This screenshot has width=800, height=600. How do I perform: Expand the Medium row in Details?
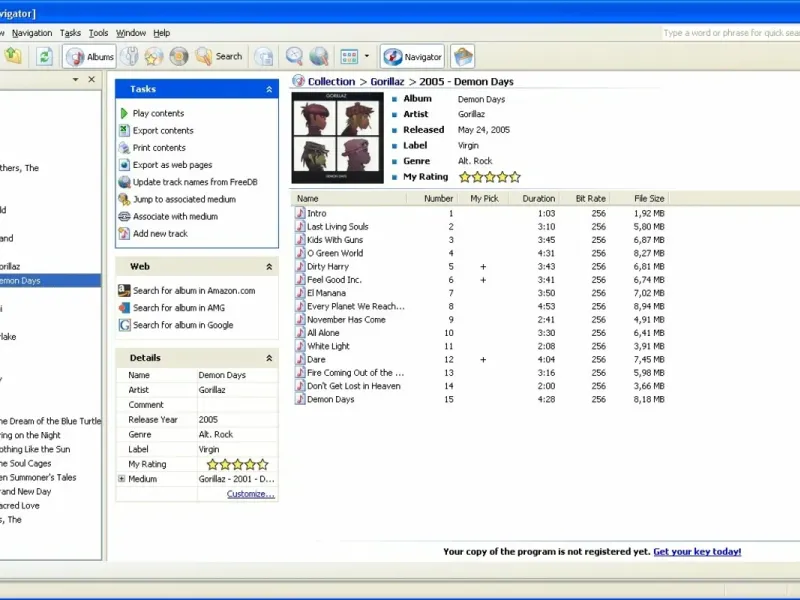point(121,479)
